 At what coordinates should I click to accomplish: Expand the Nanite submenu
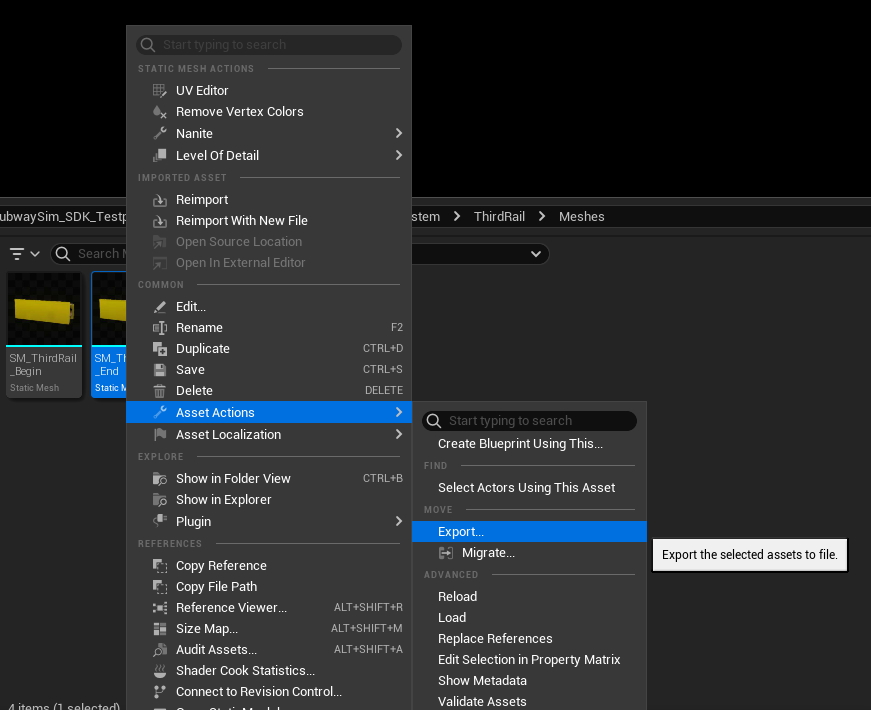tap(398, 134)
